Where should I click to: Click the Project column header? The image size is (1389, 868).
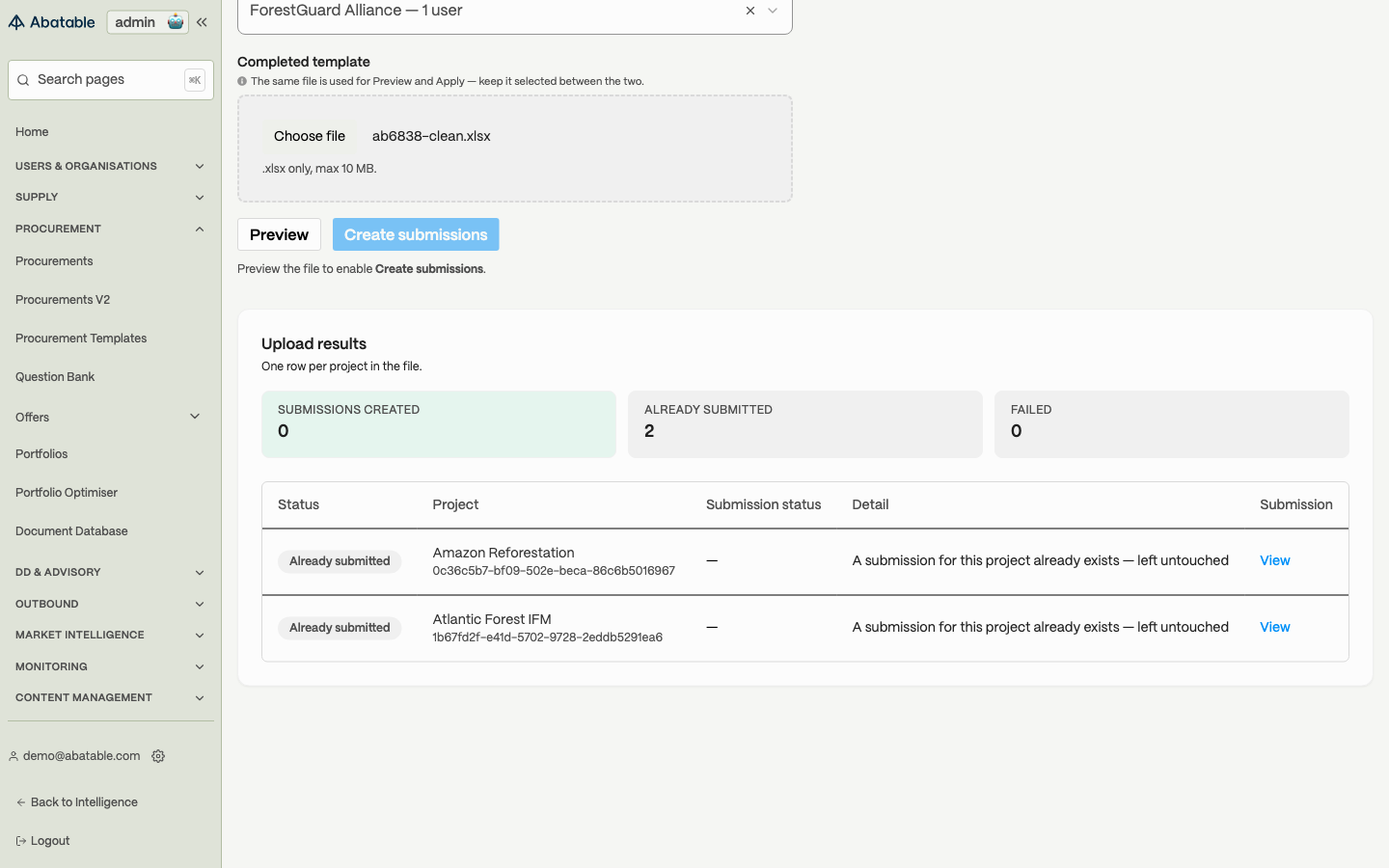click(x=455, y=504)
